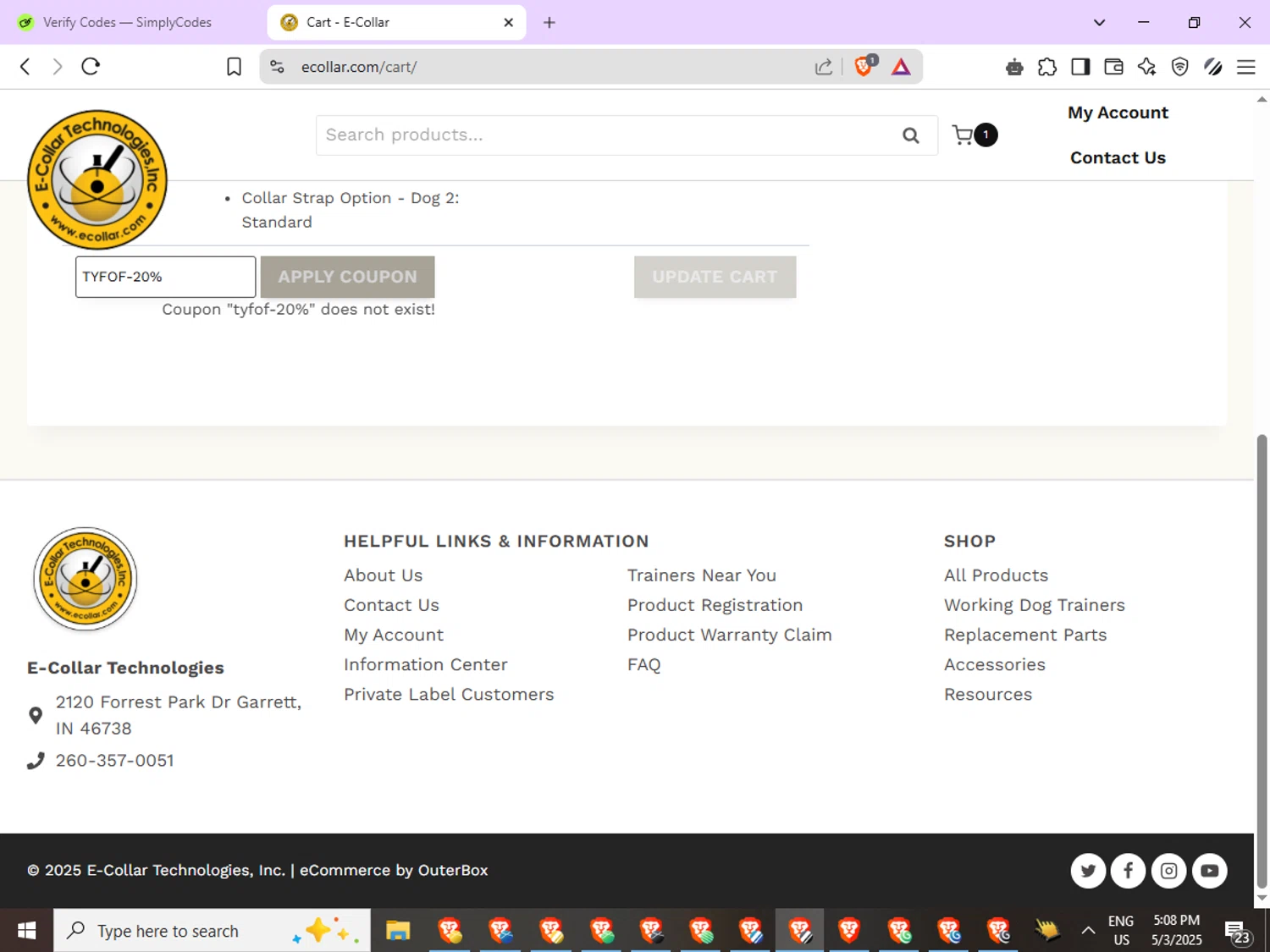Open the footer Contact Us link
The height and width of the screenshot is (952, 1270).
click(391, 605)
